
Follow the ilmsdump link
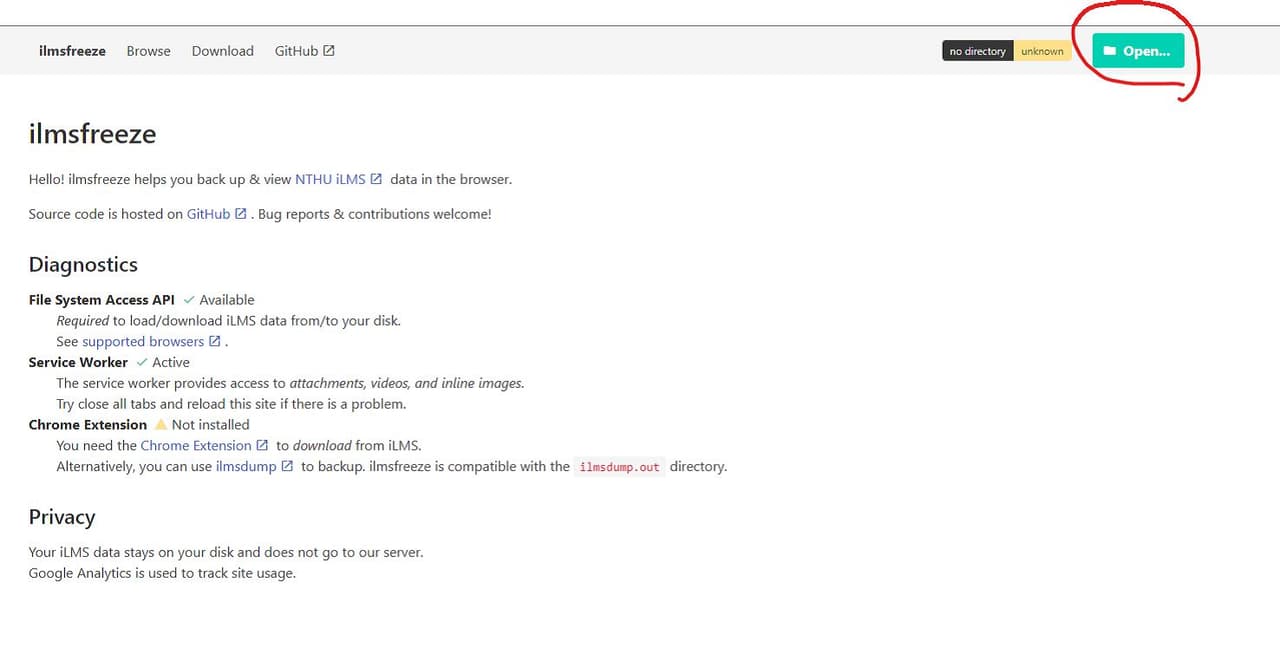tap(246, 466)
